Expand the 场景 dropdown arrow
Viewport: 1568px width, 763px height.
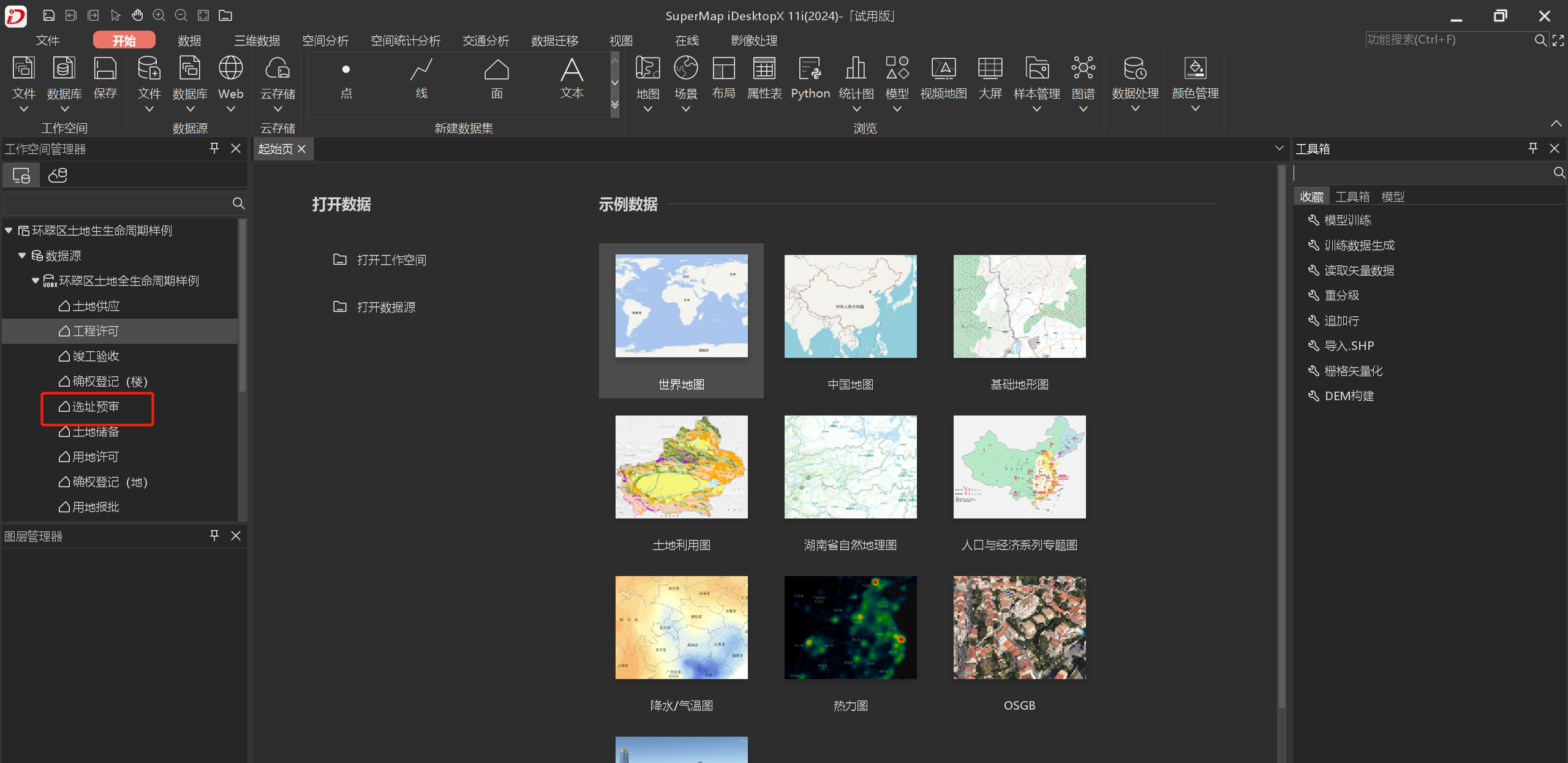click(686, 109)
